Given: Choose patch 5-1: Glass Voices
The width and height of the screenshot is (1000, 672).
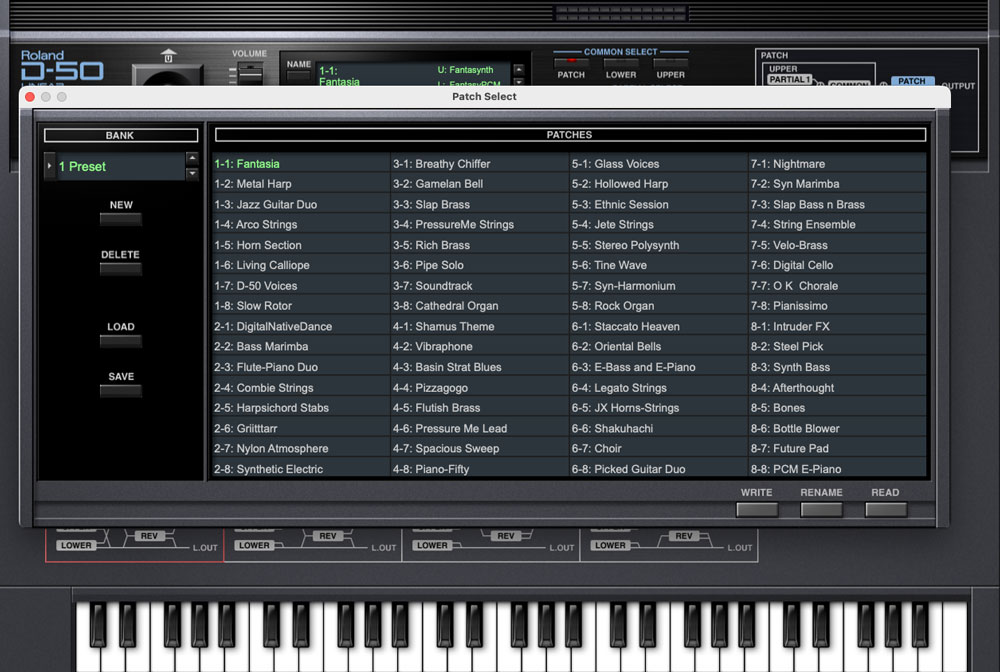Looking at the screenshot, I should (658, 164).
